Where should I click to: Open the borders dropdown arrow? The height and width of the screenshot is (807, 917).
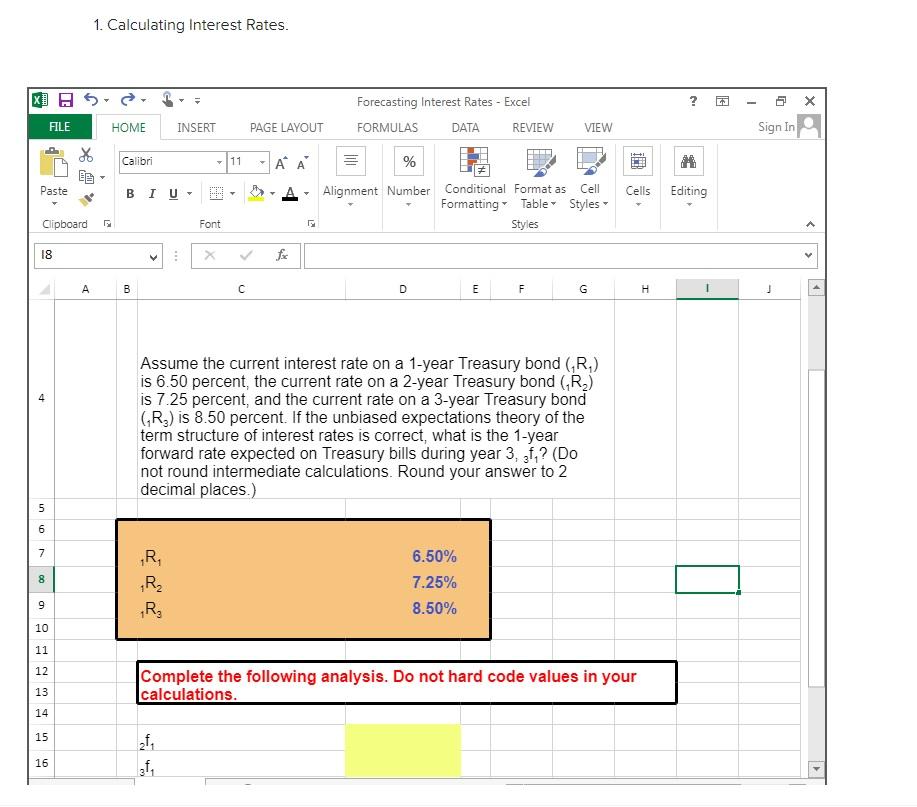coord(233,194)
